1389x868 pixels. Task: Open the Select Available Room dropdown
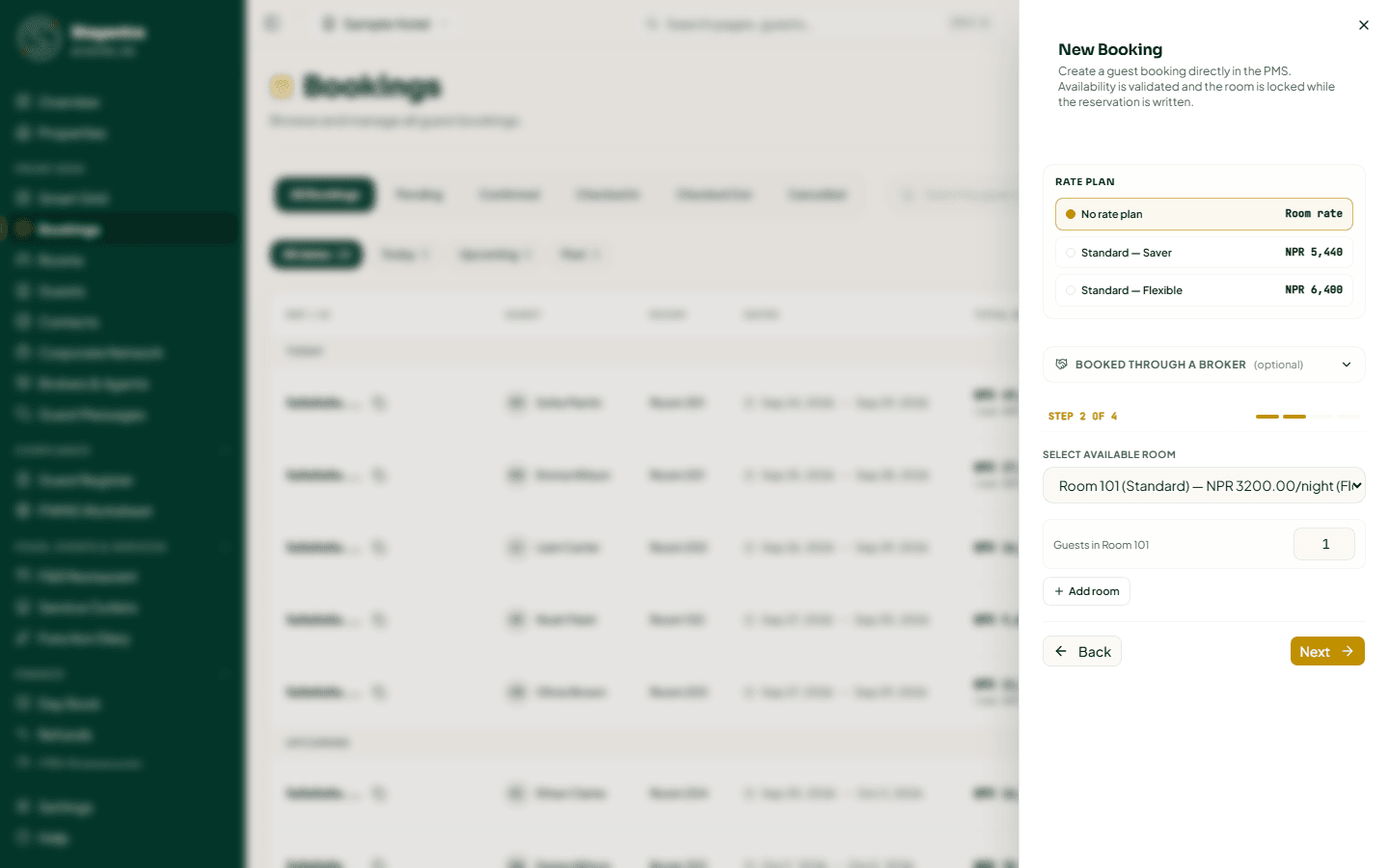click(1204, 485)
